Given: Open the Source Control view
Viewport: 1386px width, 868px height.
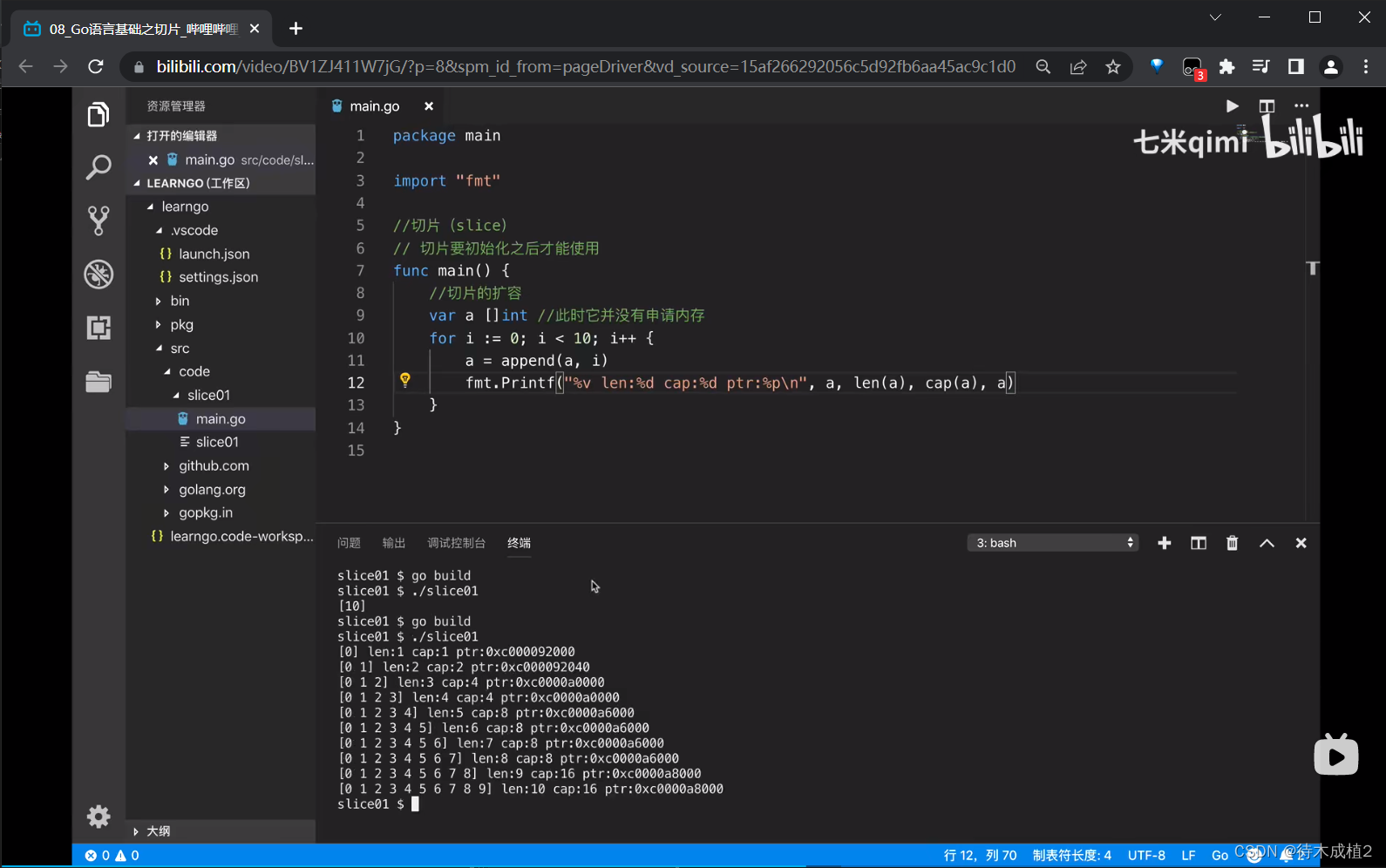Looking at the screenshot, I should click(x=99, y=220).
